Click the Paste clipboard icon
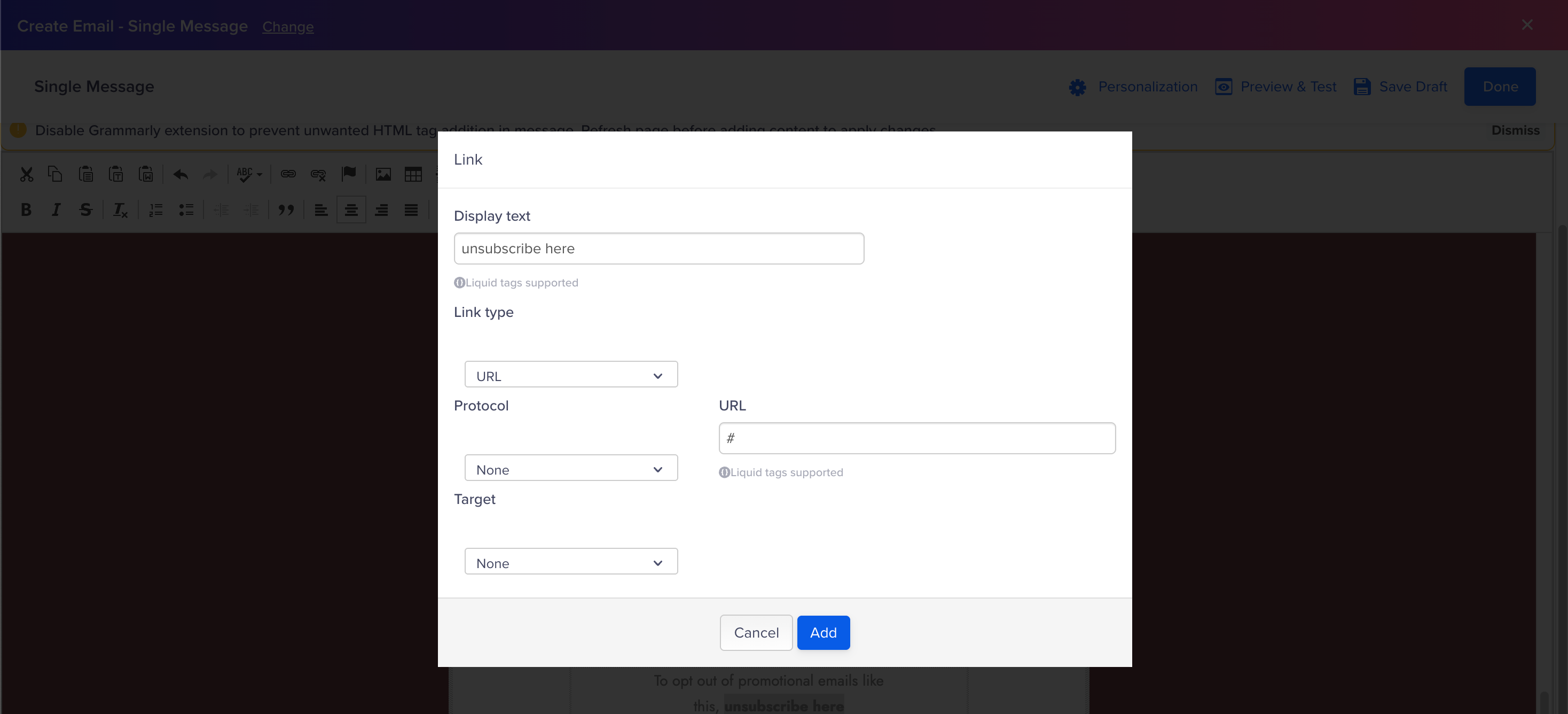This screenshot has width=1568, height=714. tap(86, 174)
